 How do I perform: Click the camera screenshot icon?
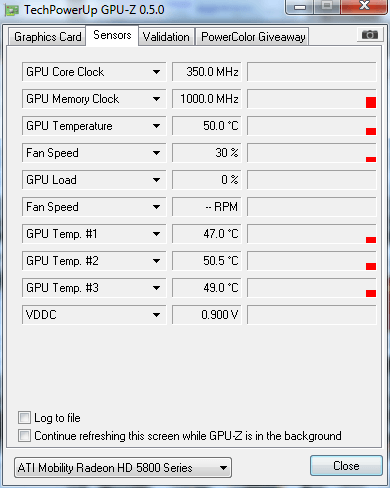369,35
